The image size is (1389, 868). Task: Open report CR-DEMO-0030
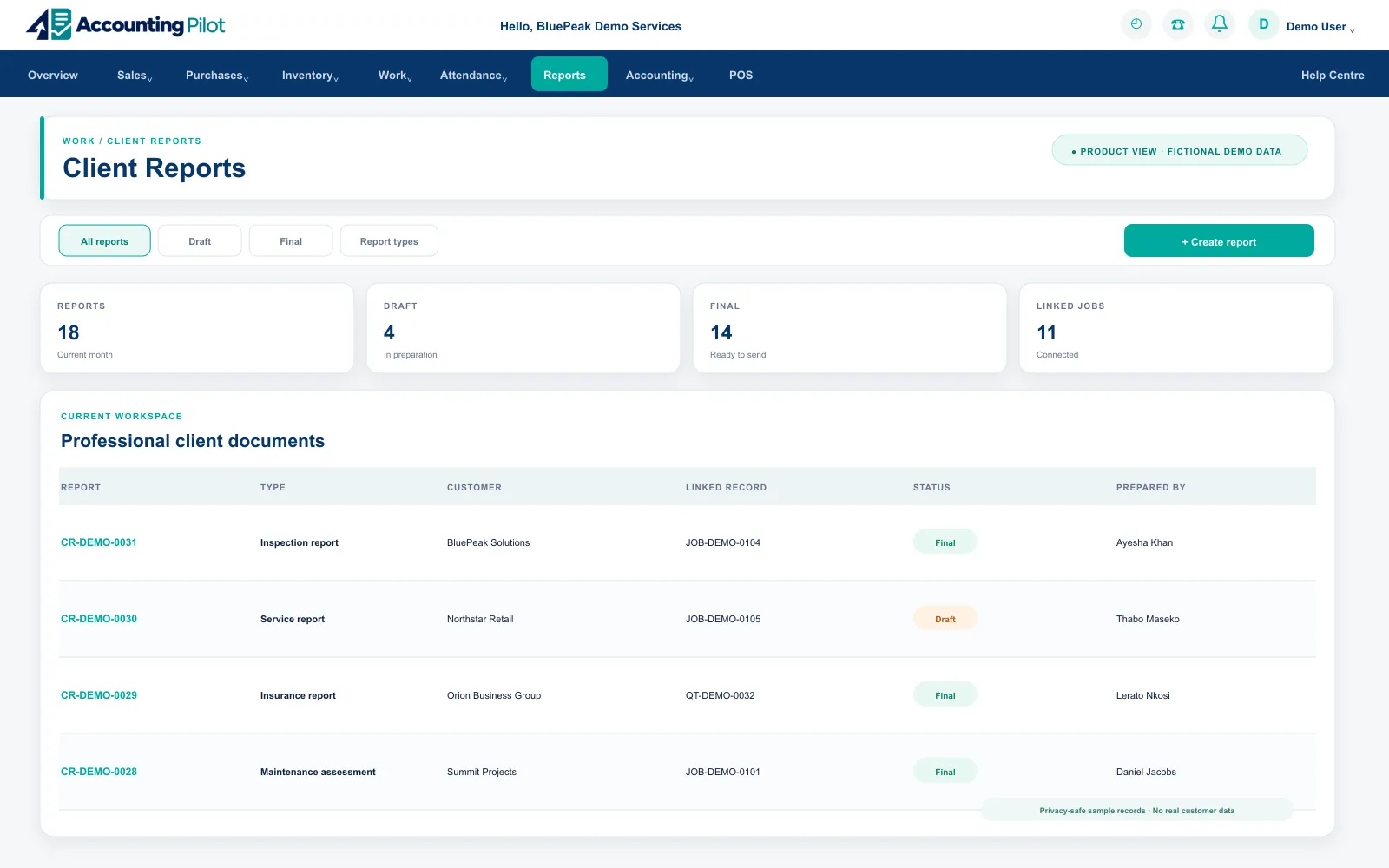[99, 619]
